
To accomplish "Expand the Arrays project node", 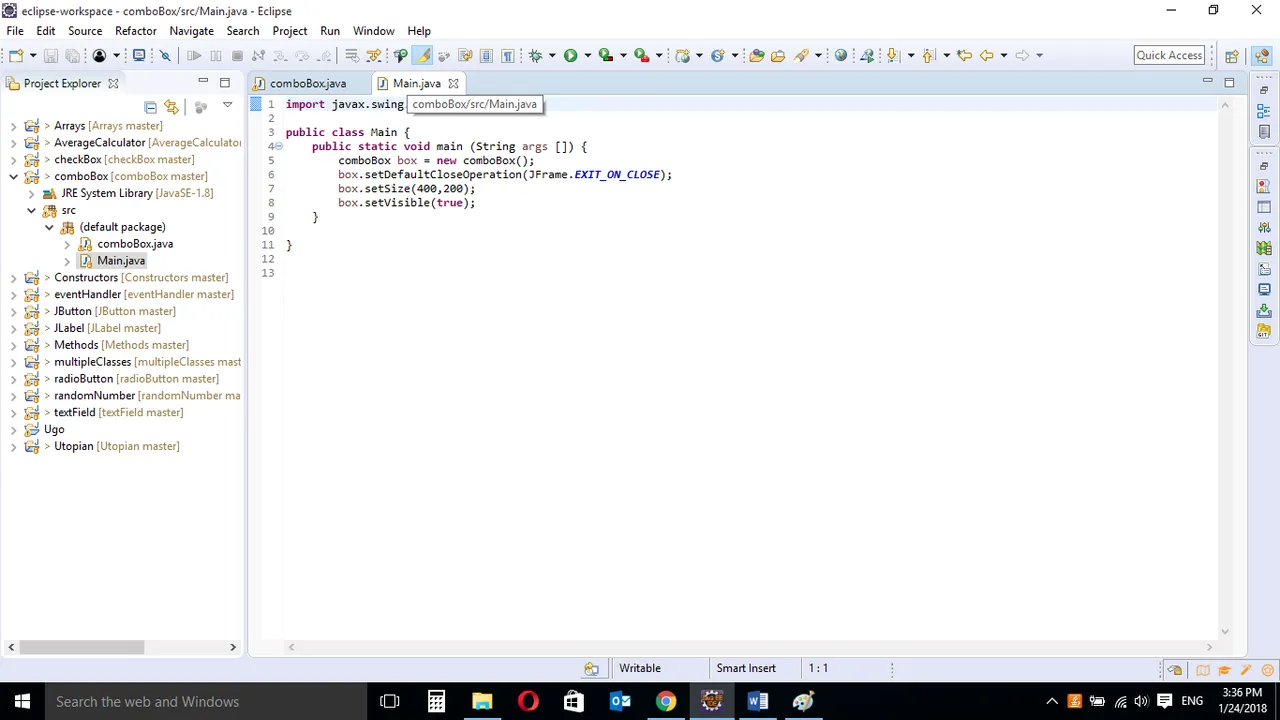I will (x=13, y=126).
